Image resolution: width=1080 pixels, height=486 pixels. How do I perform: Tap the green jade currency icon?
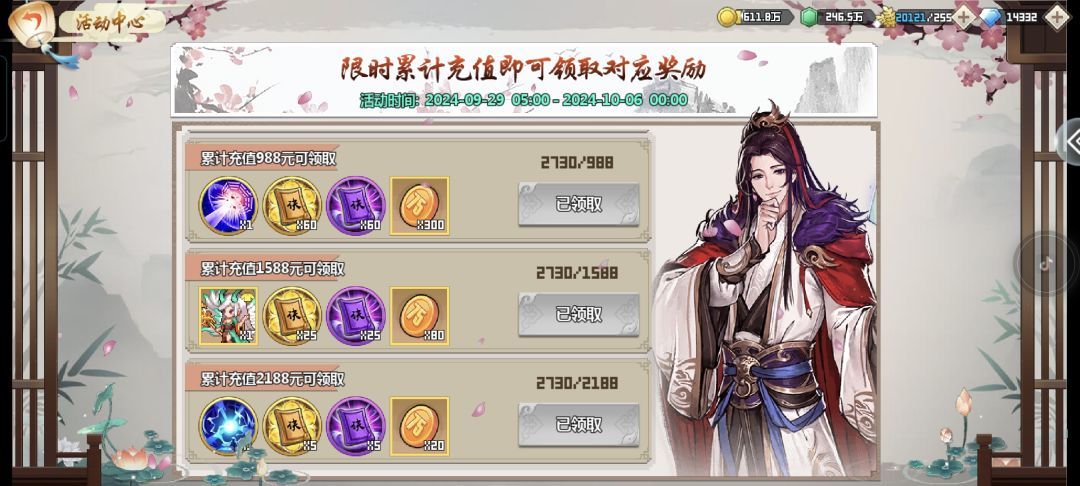click(809, 17)
